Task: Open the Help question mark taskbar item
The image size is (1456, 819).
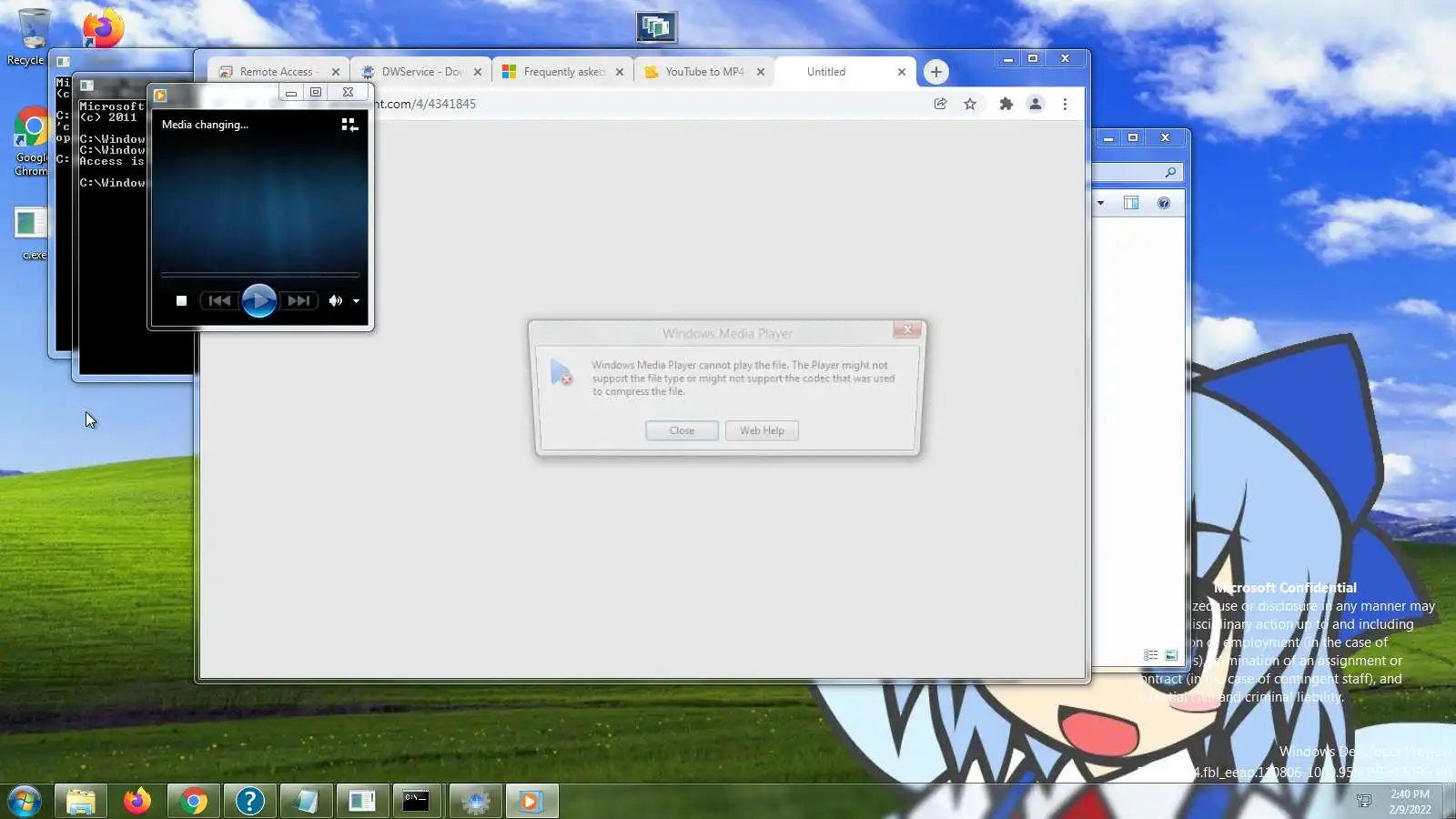Action: pyautogui.click(x=249, y=801)
